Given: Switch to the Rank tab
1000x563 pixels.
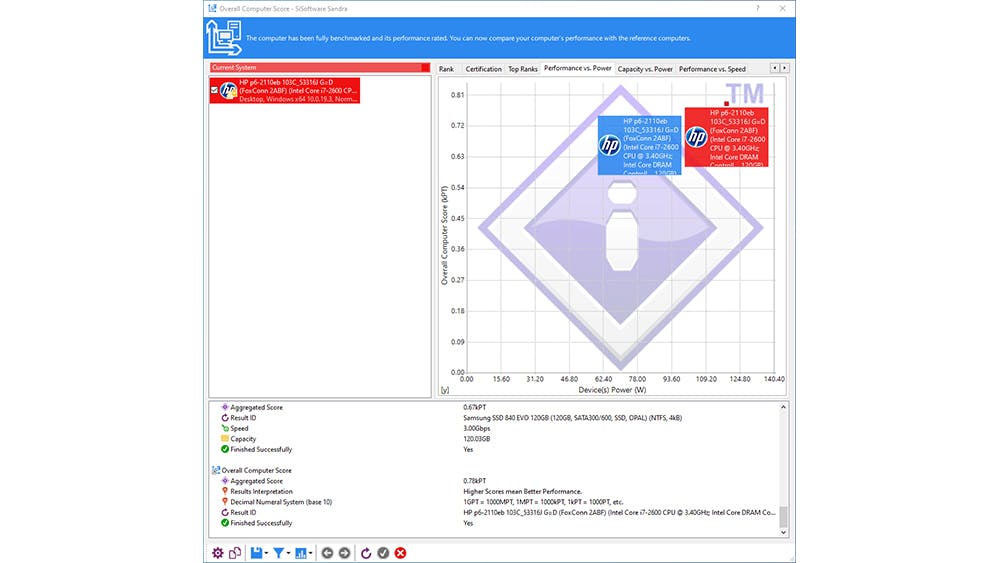Looking at the screenshot, I should click(x=446, y=69).
